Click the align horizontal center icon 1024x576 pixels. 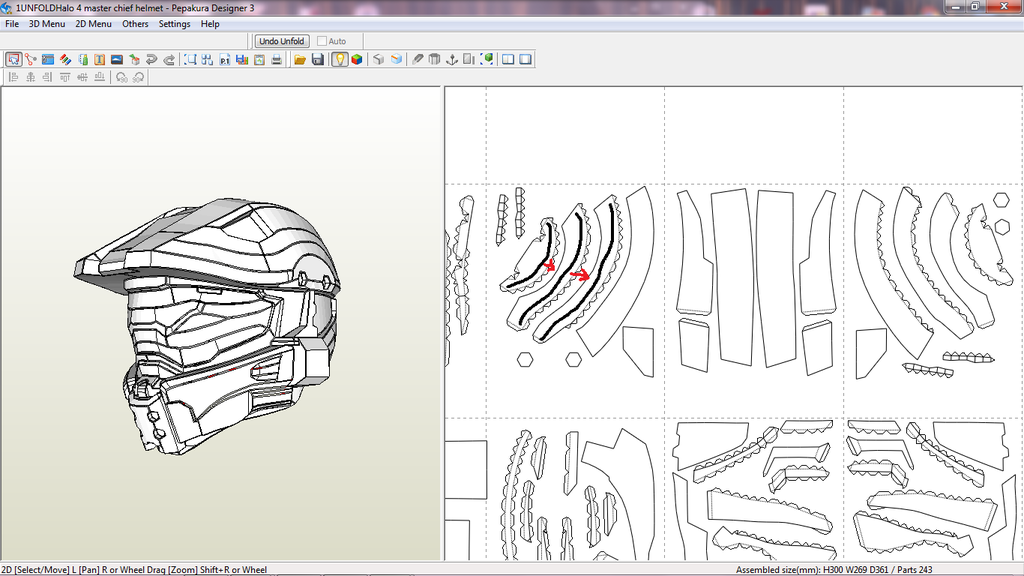31,77
